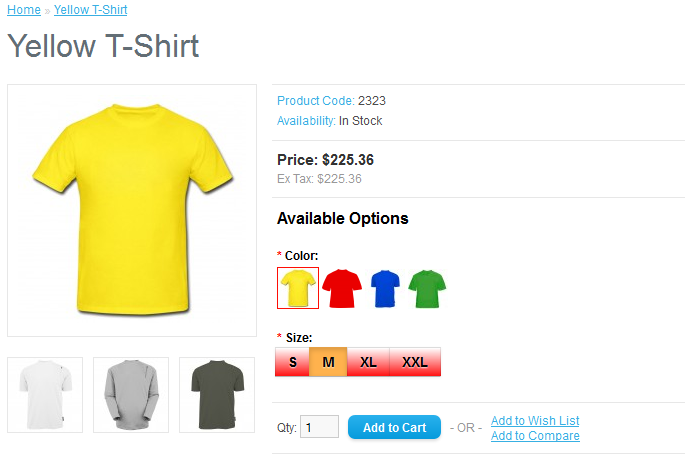Click the Product Code label
This screenshot has height=455, width=685.
point(316,100)
